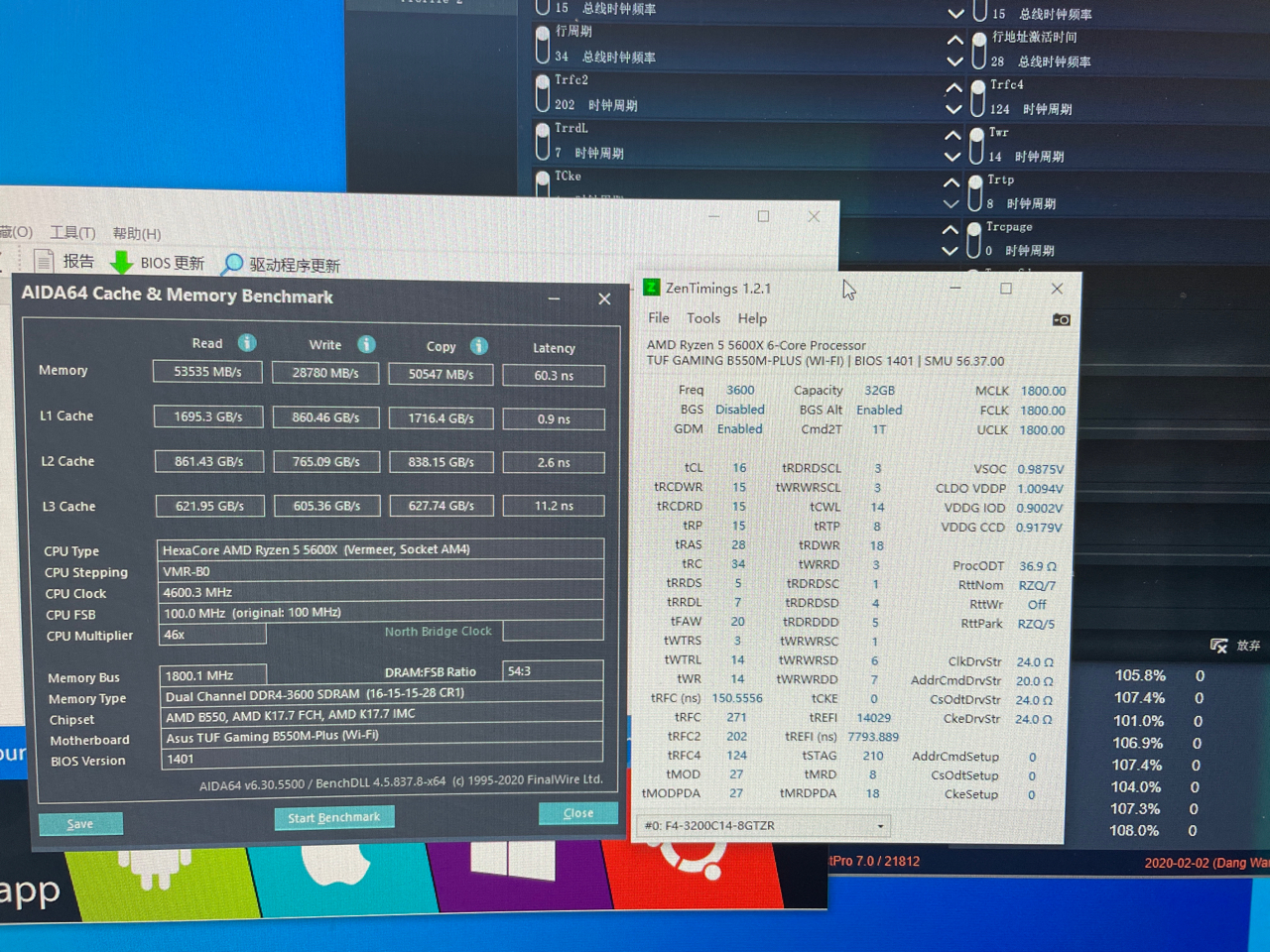Viewport: 1270px width, 952px height.
Task: Click the up chevron for Trfc2 value 202
Action: [953, 87]
